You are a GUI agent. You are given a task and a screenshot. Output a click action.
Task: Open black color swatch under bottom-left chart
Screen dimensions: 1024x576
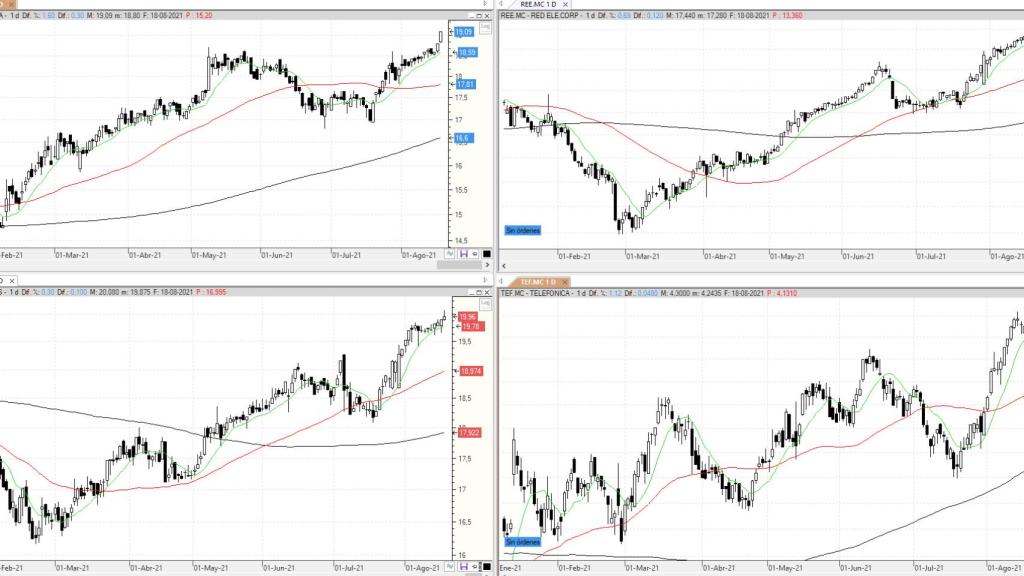pos(487,567)
